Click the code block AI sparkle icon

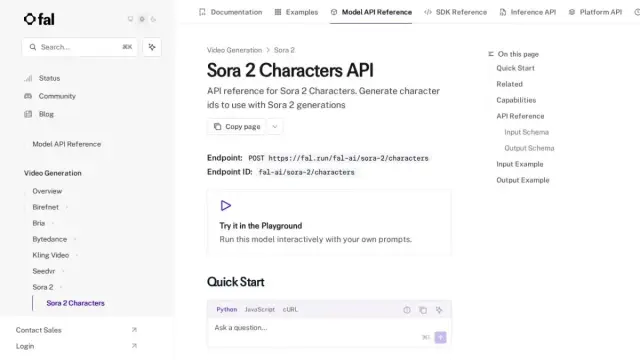[439, 310]
